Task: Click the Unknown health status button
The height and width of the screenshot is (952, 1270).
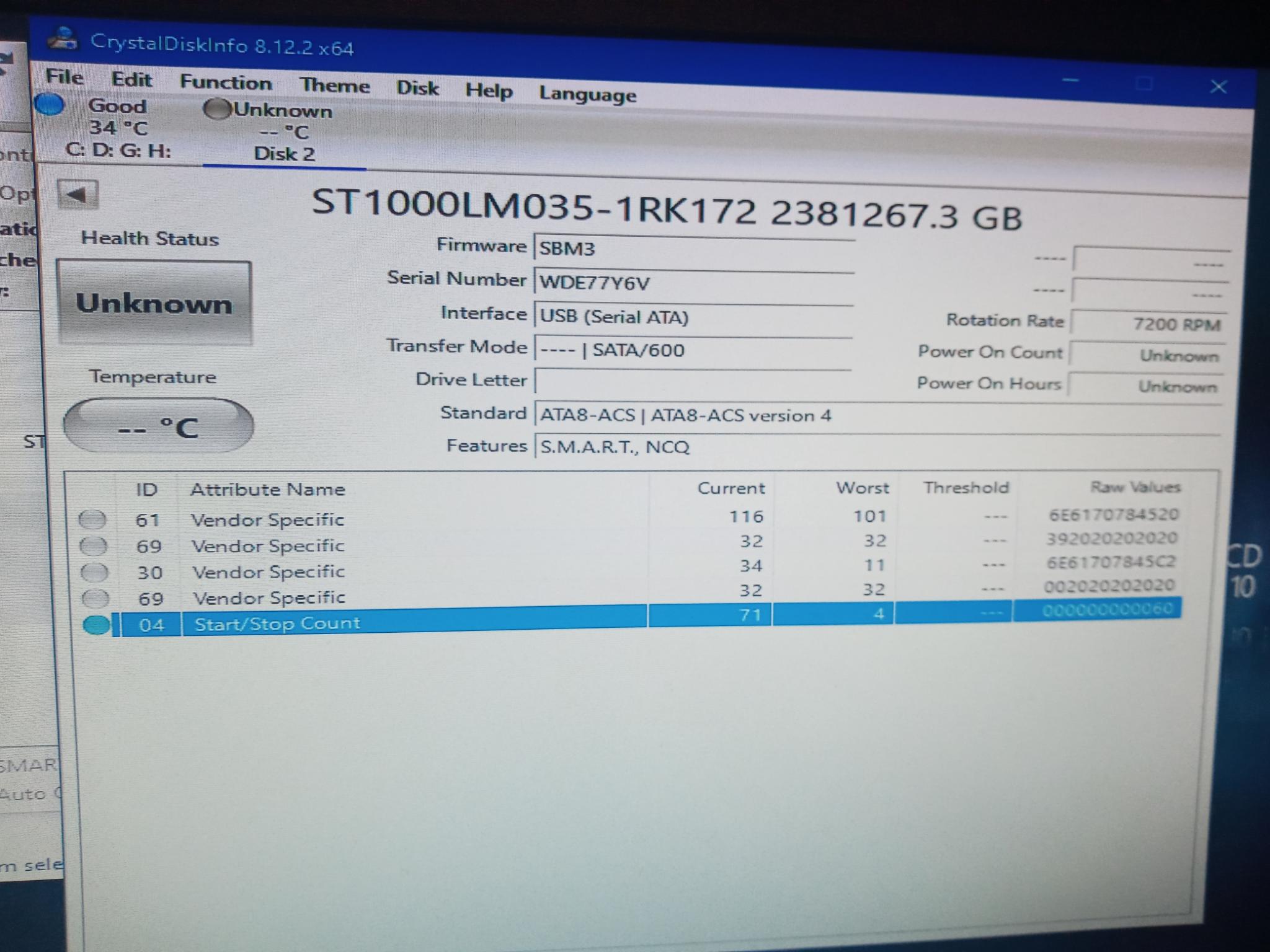Action: click(x=154, y=302)
